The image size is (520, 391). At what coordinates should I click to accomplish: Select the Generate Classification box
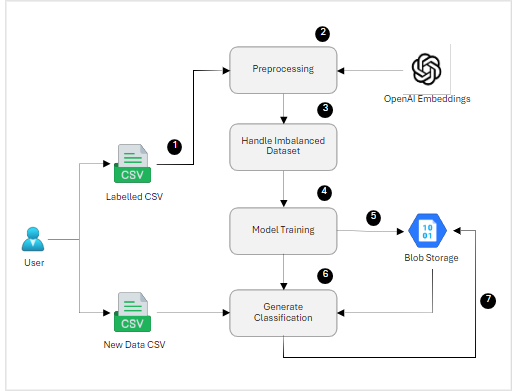283,313
